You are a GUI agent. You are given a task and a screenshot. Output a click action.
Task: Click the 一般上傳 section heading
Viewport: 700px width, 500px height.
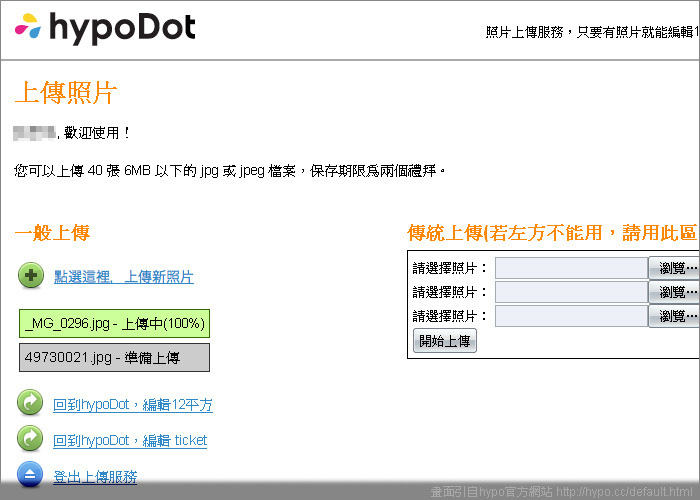52,233
